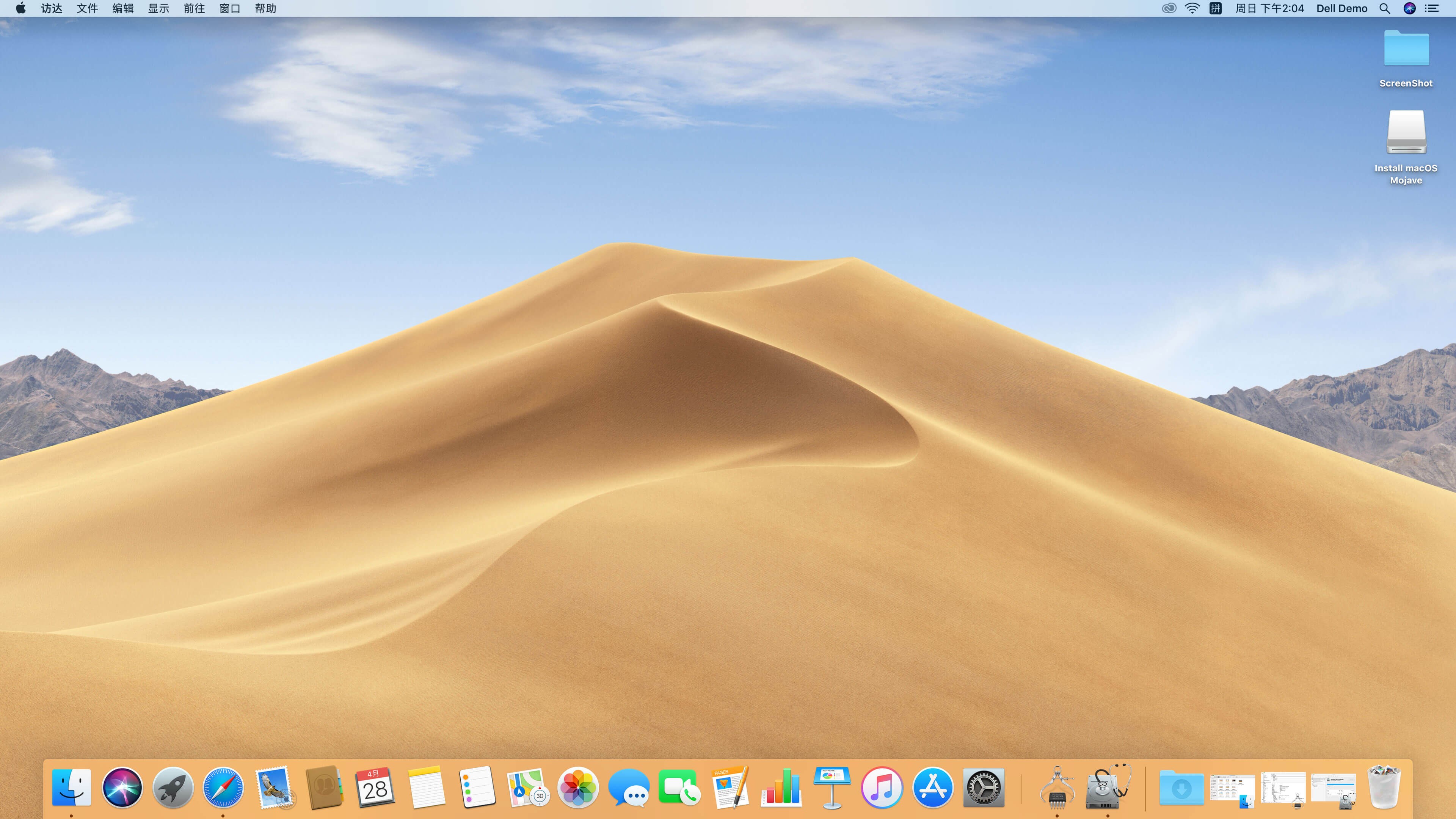Open App Store in Dock
1456x819 pixels.
pos(933,787)
